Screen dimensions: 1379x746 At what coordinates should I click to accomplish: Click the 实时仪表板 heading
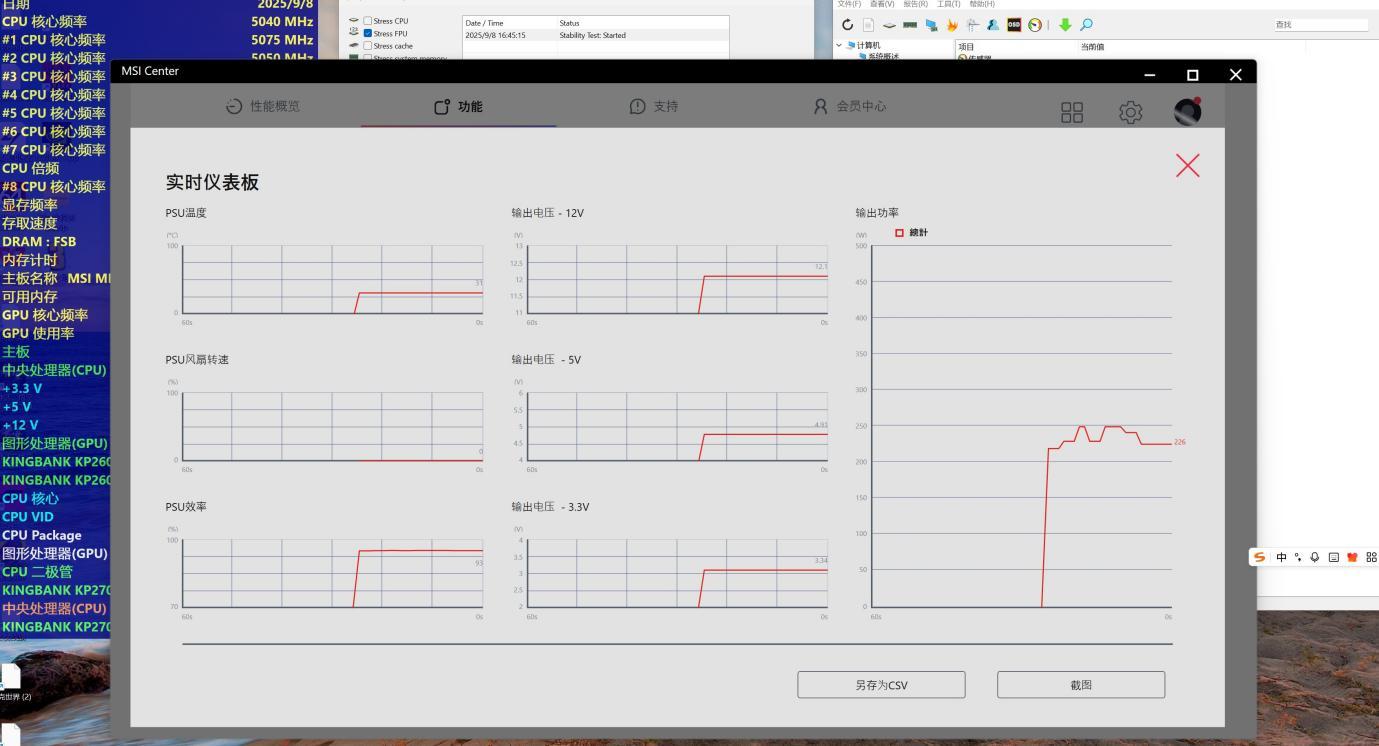click(212, 182)
